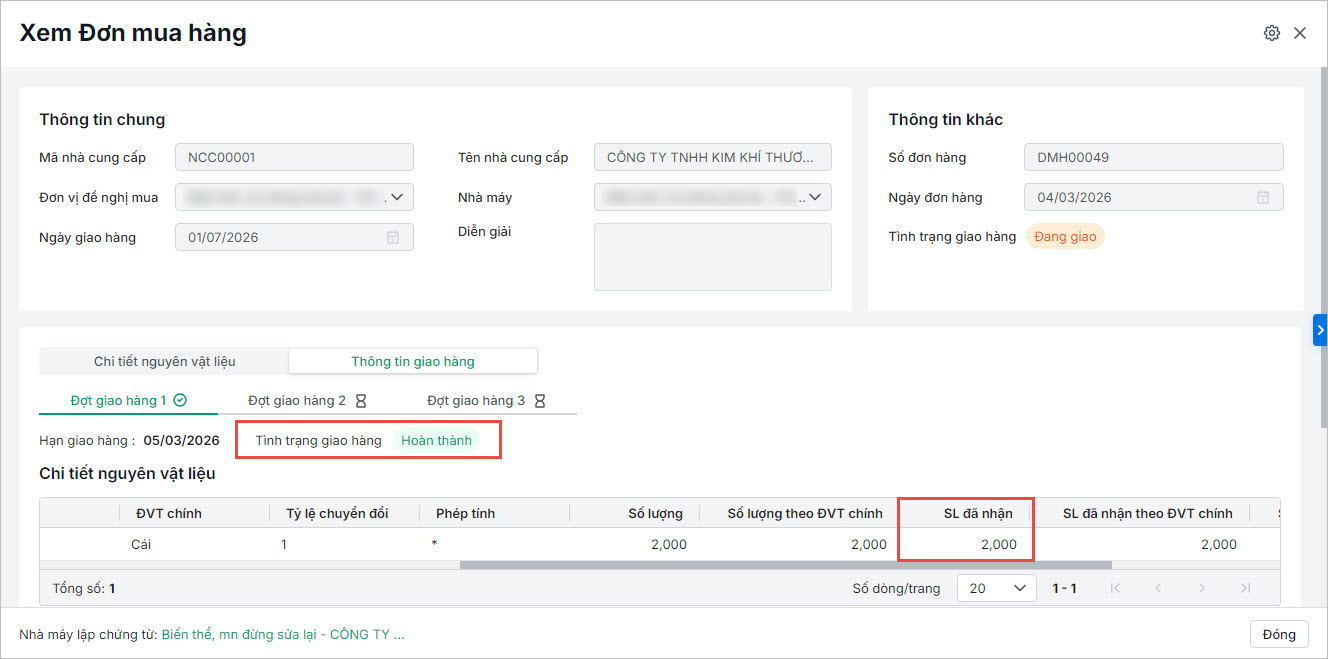Expand the blue side panel arrow
Viewport: 1328px width, 659px height.
(x=1320, y=330)
